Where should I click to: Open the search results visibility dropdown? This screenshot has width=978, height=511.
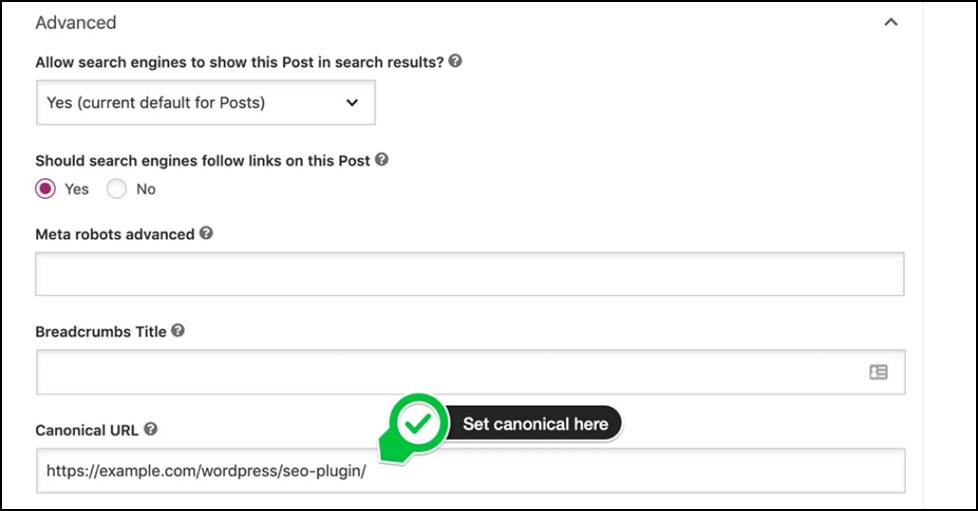pyautogui.click(x=206, y=102)
